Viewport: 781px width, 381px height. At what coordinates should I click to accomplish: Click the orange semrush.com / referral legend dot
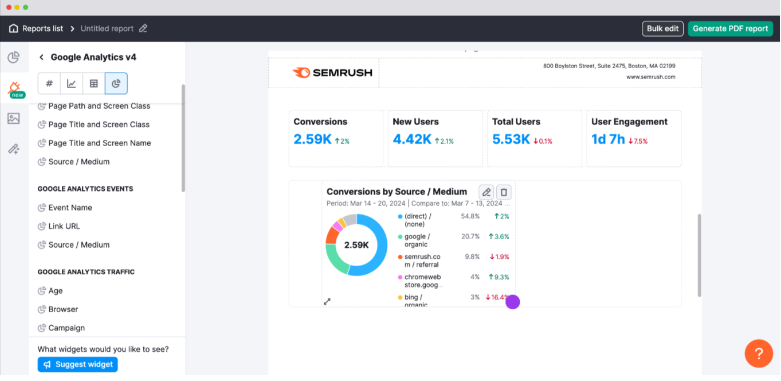[399, 257]
